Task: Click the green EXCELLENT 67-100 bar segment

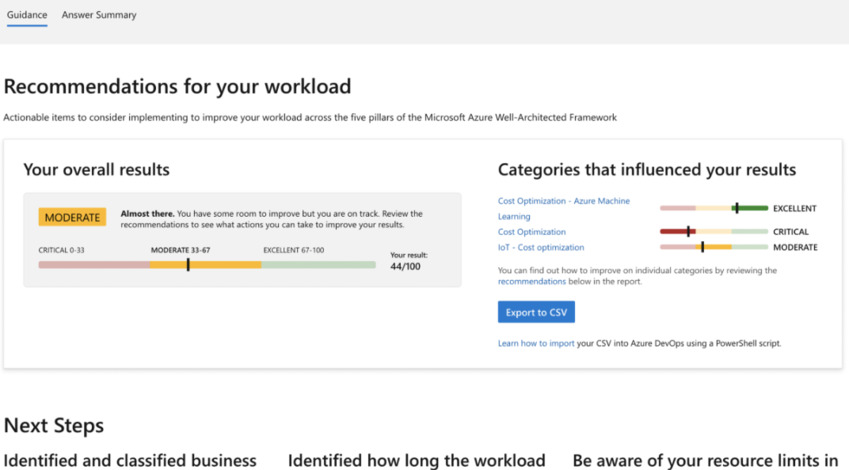Action: click(x=318, y=265)
